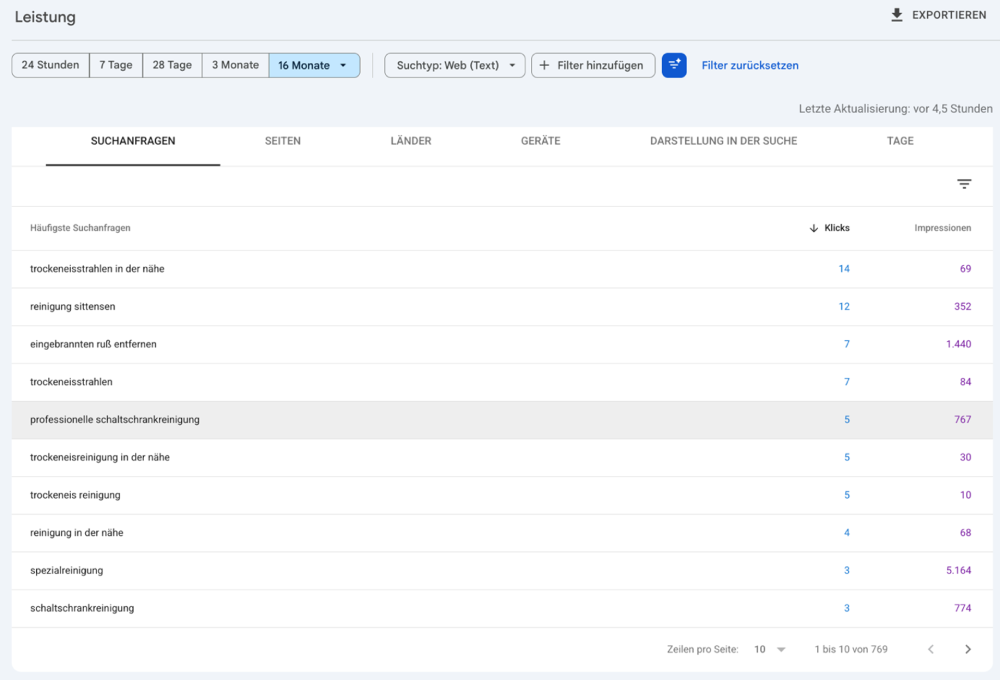Select the 24 Stunden date range
The height and width of the screenshot is (680, 1000).
pos(50,65)
